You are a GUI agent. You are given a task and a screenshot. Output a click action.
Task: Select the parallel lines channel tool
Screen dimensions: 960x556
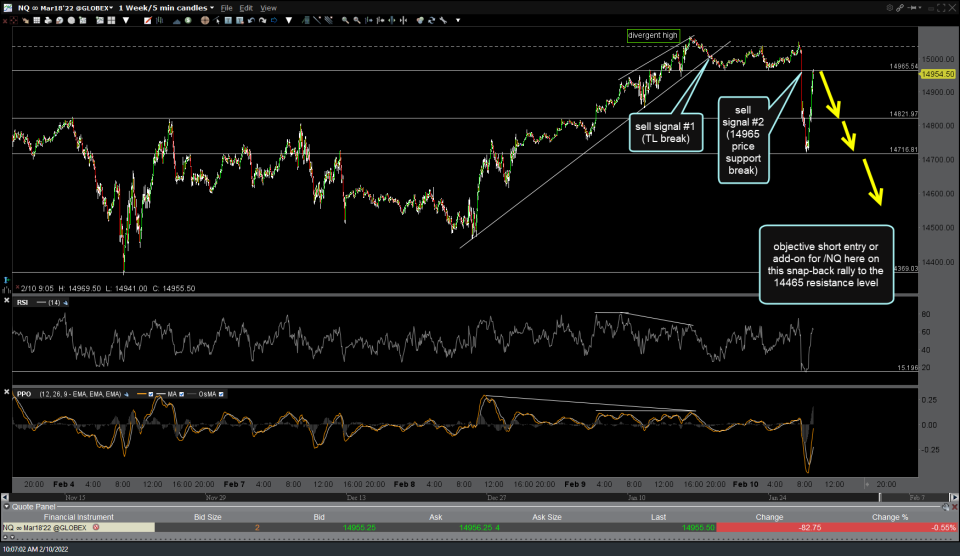click(x=328, y=20)
